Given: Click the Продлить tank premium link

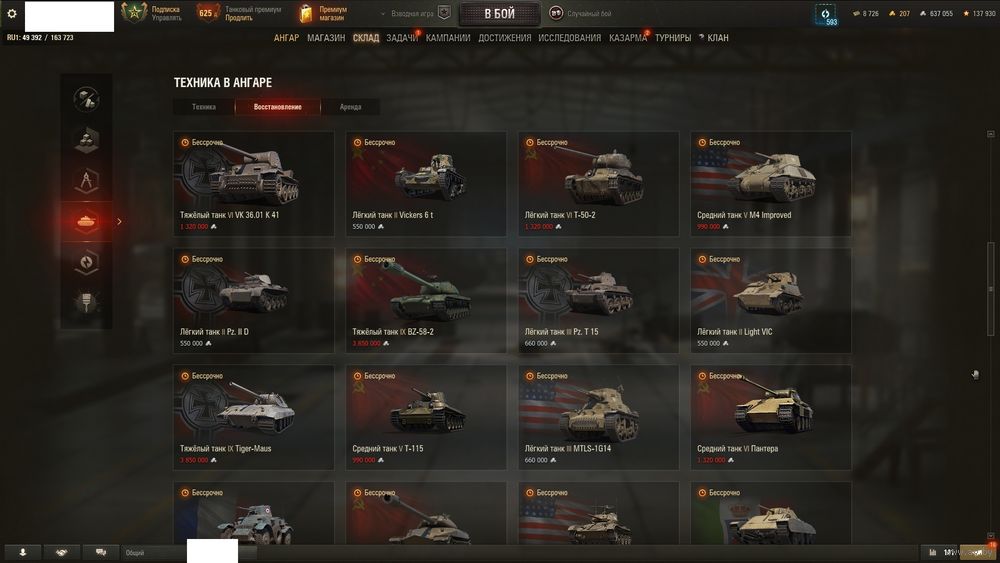Looking at the screenshot, I should [239, 18].
